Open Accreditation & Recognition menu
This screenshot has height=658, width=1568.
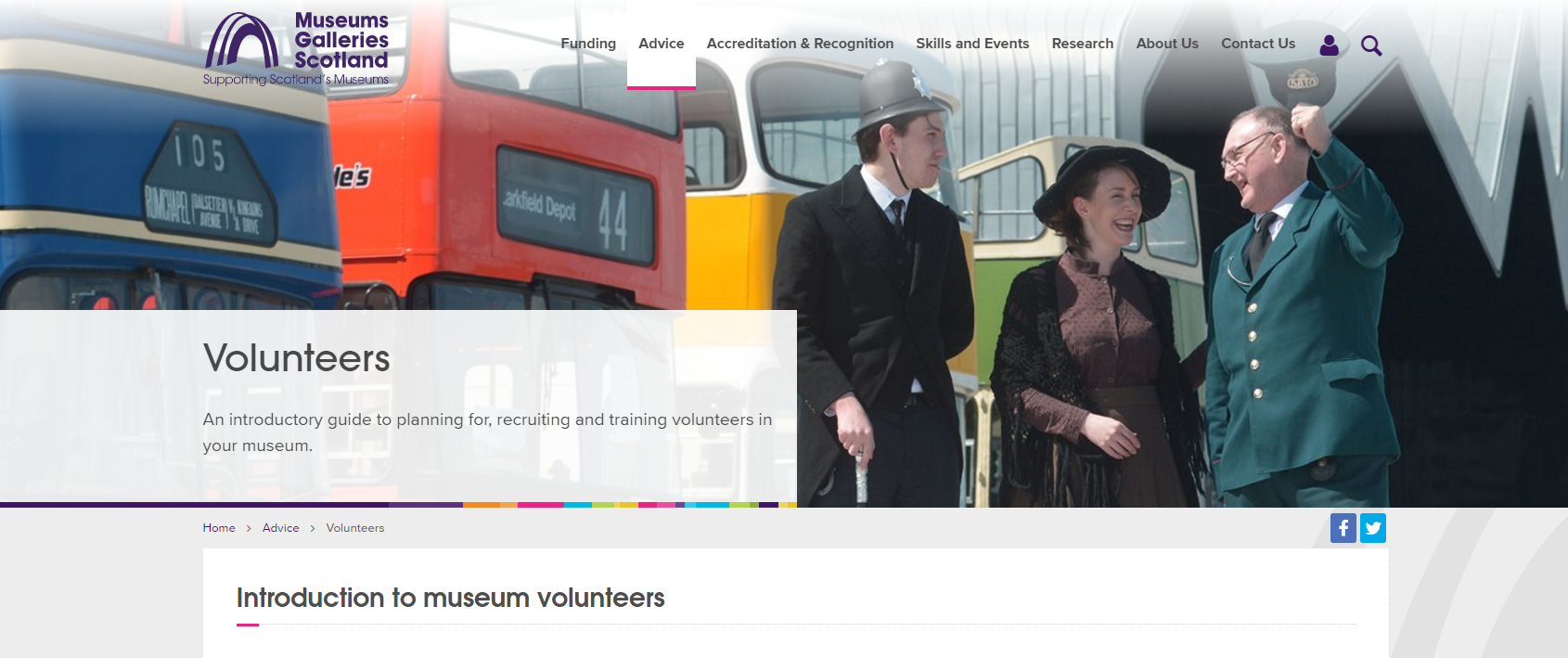800,44
